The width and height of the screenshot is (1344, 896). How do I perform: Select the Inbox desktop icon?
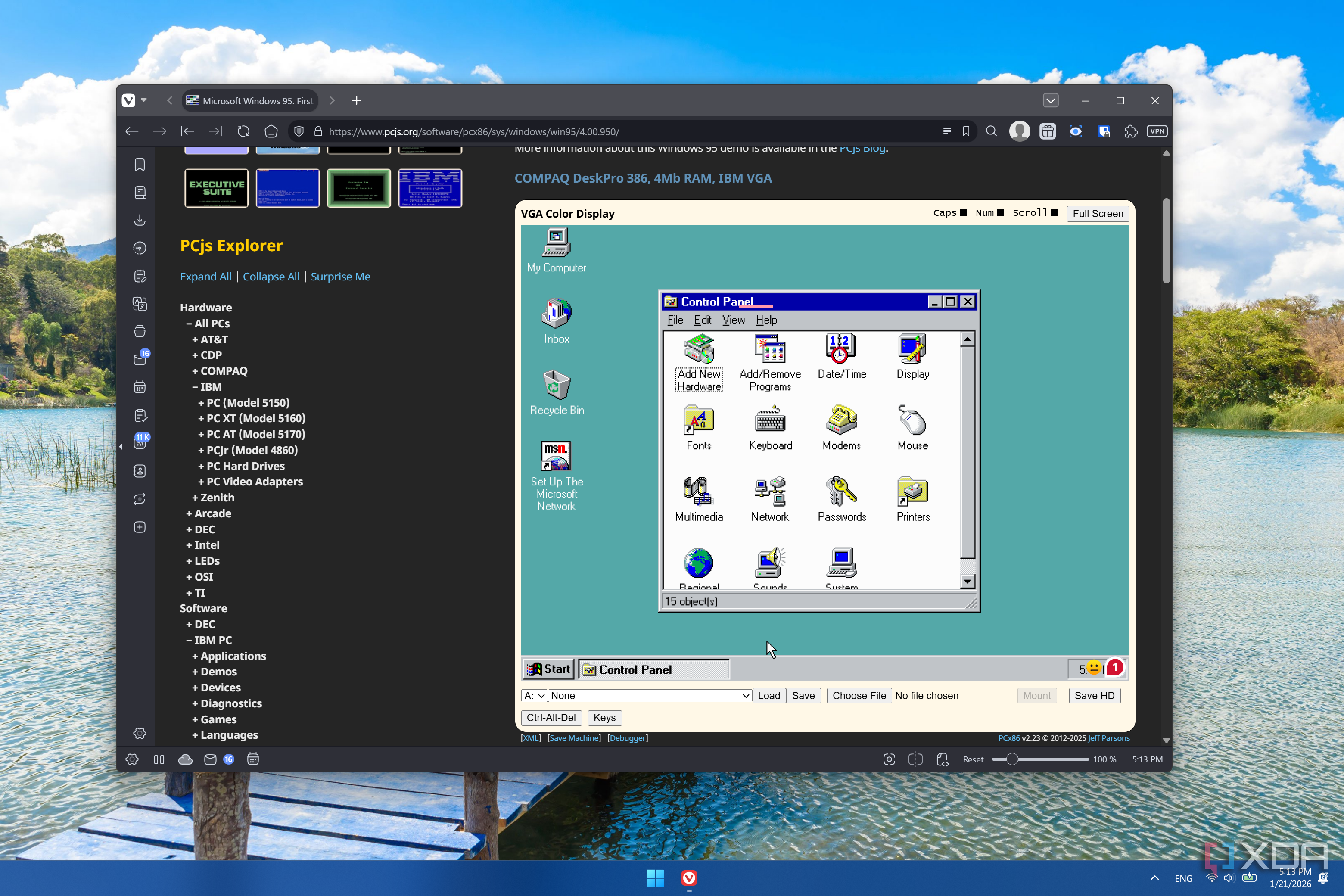(x=556, y=322)
